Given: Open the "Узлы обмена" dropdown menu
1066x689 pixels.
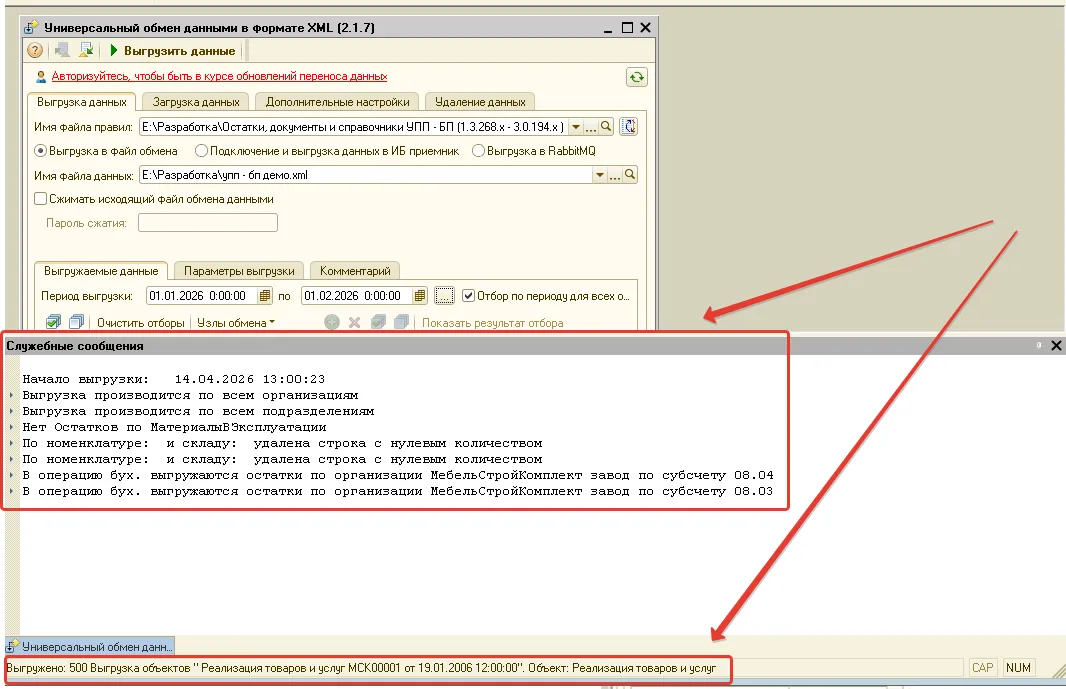Looking at the screenshot, I should click(236, 323).
